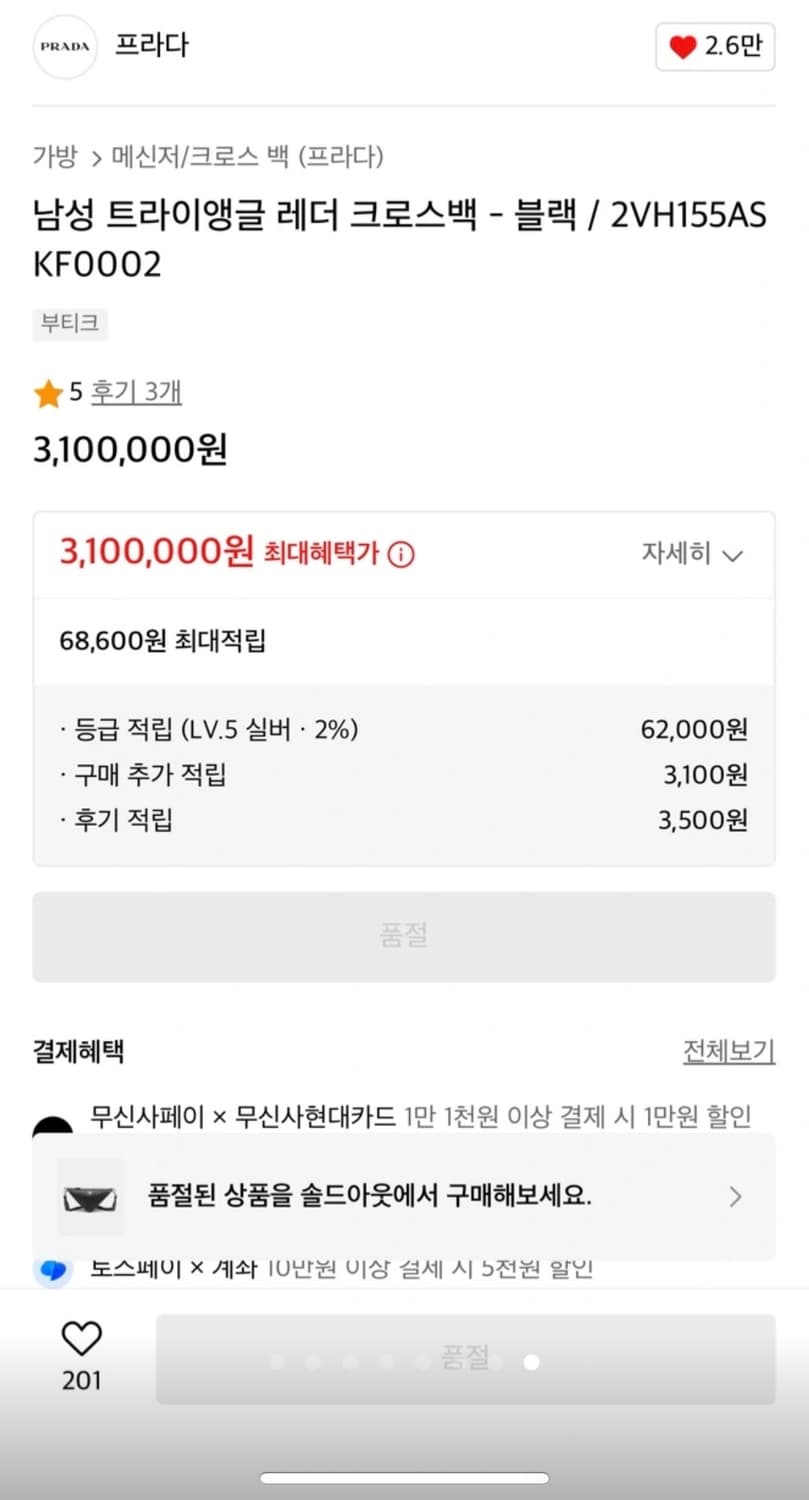The image size is (809, 1500).
Task: Click the black 무신사페이 icon
Action: (52, 1126)
